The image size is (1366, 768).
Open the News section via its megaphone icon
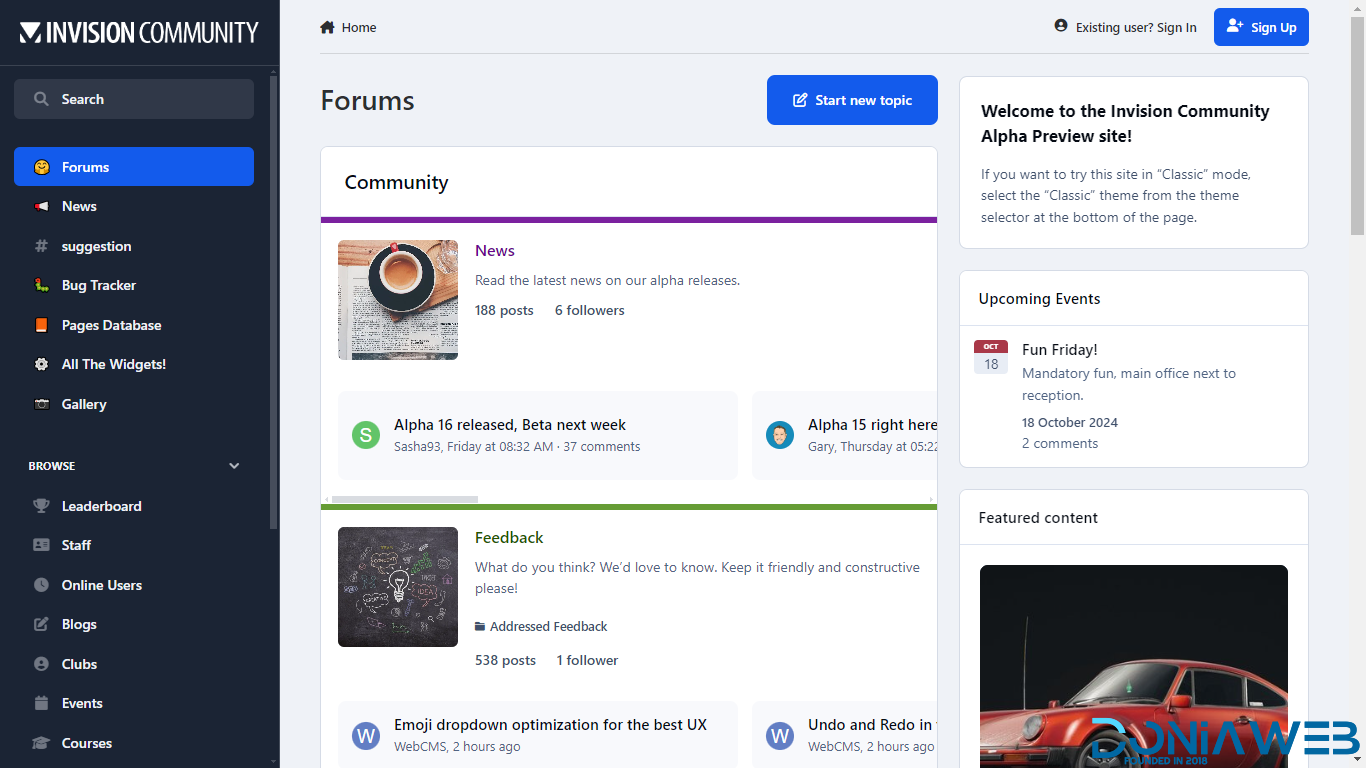pyautogui.click(x=40, y=206)
